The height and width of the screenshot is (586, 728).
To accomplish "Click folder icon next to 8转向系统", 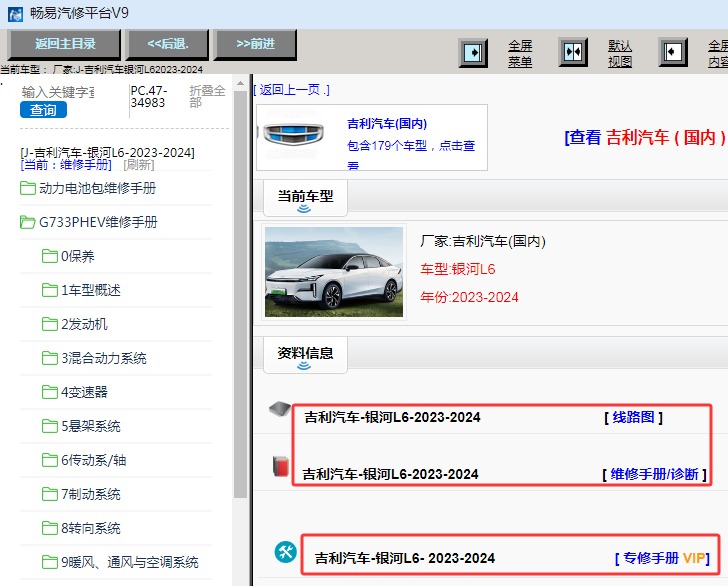I will 50,528.
